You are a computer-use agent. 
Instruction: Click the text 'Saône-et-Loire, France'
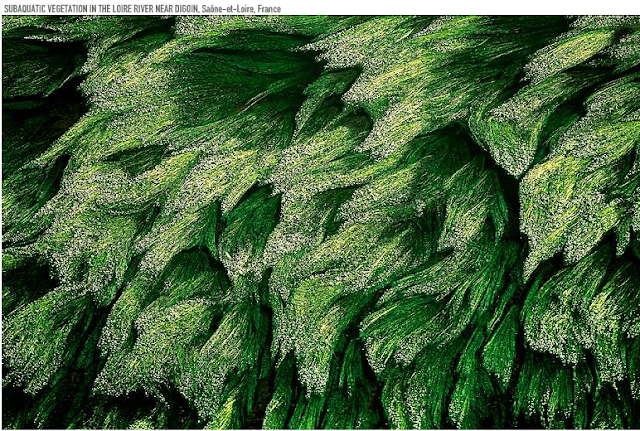click(x=241, y=9)
